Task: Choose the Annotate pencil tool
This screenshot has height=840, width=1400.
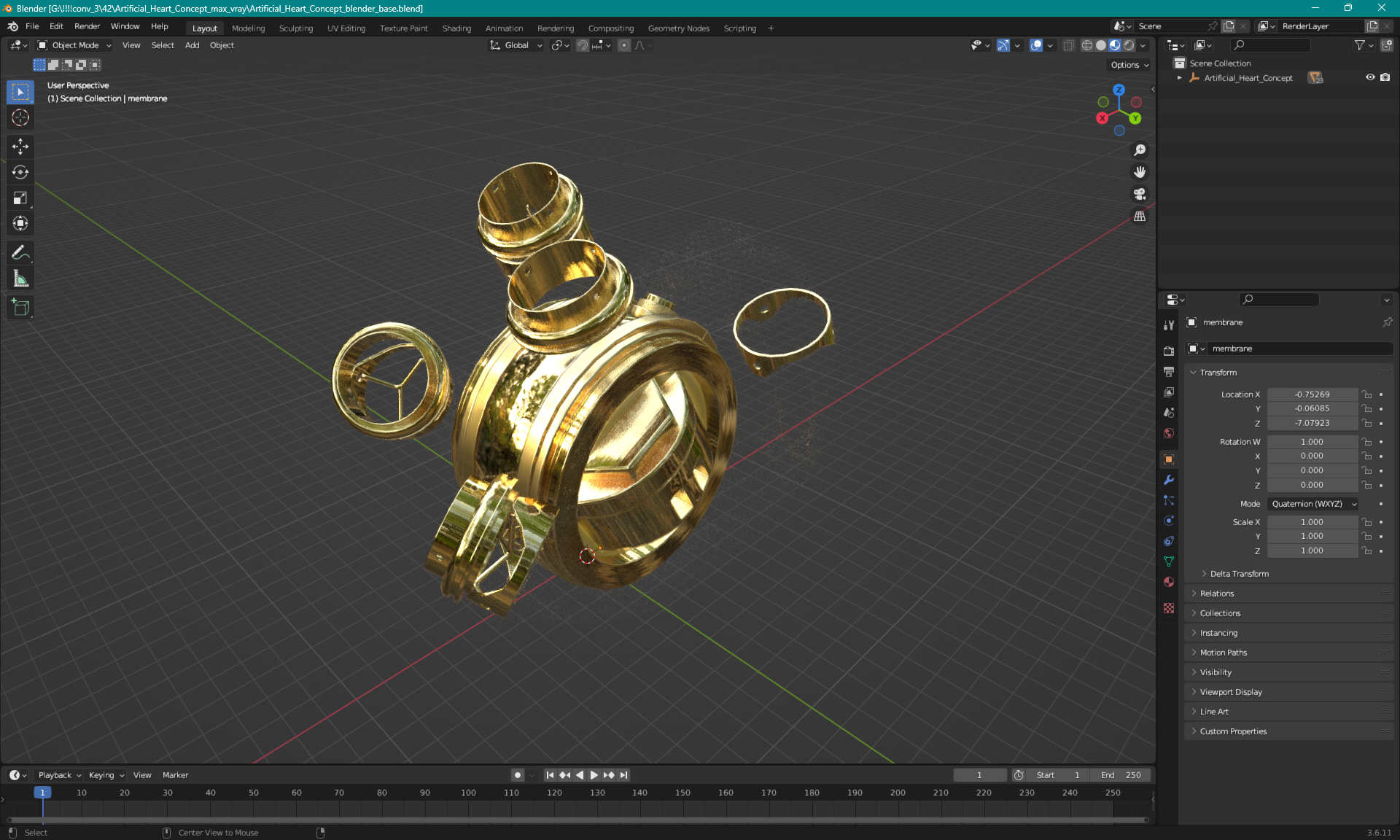Action: (x=20, y=252)
